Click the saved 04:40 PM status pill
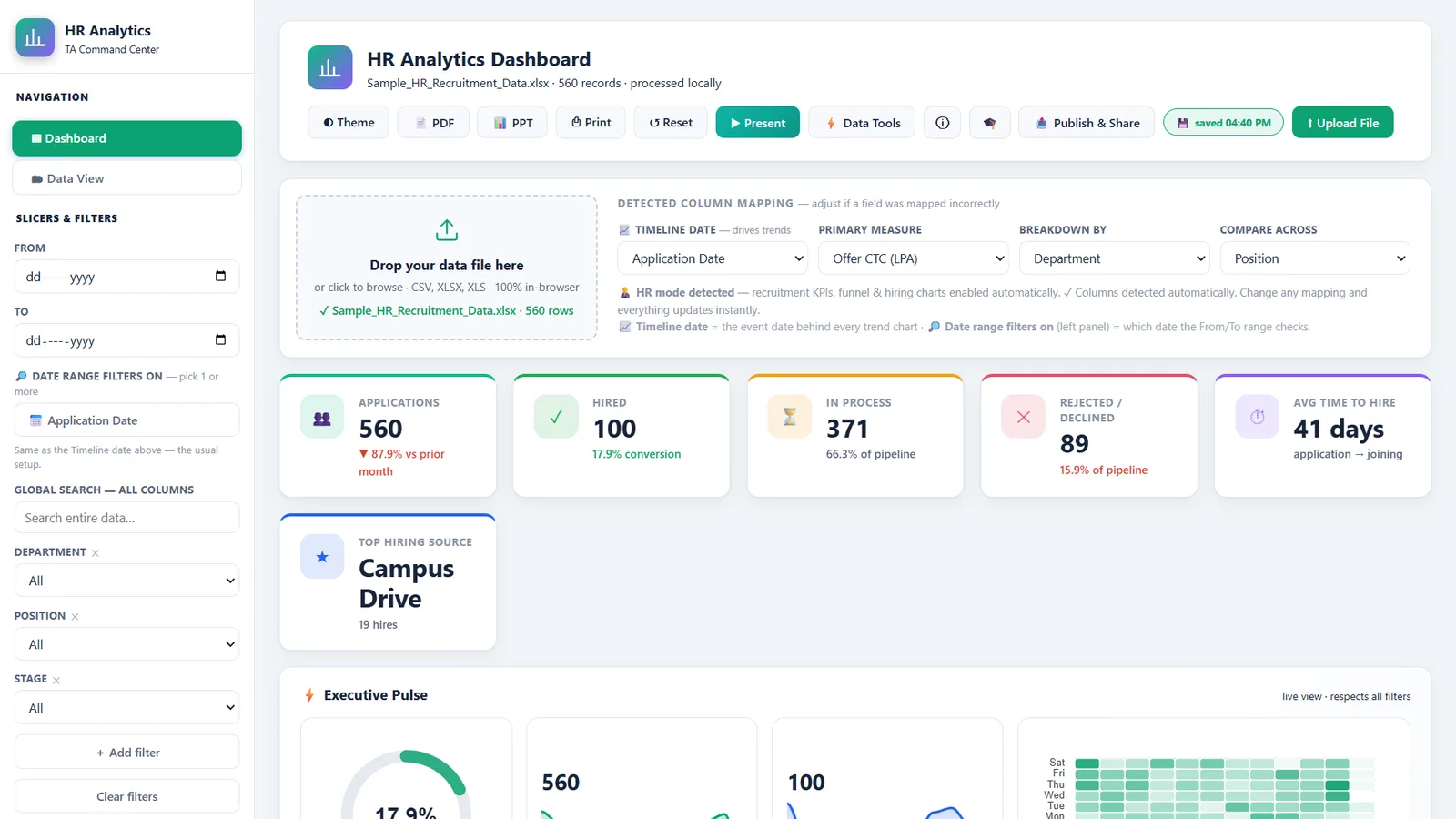The image size is (1456, 819). tap(1223, 123)
